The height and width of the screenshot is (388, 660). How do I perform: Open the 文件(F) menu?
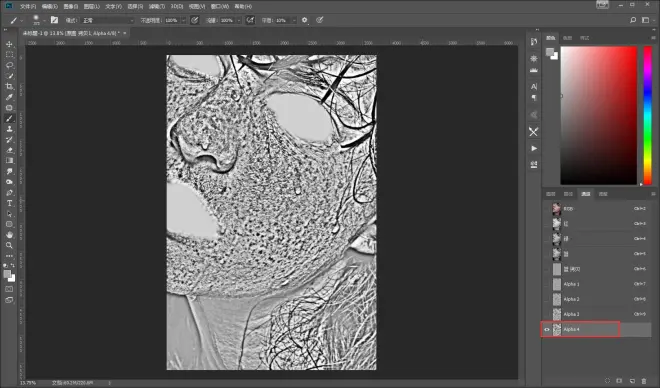tap(28, 7)
